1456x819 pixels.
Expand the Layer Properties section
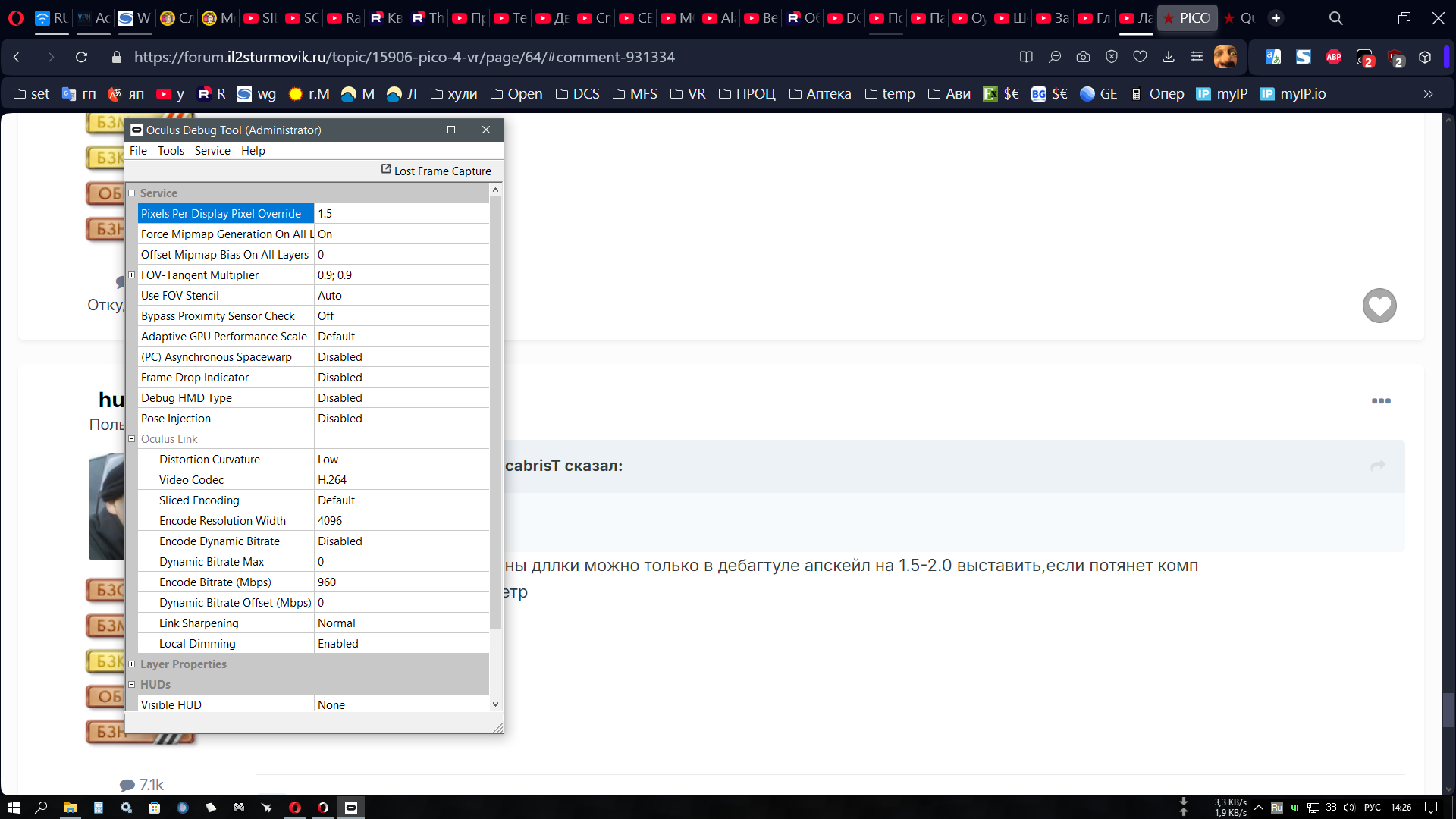(x=131, y=664)
